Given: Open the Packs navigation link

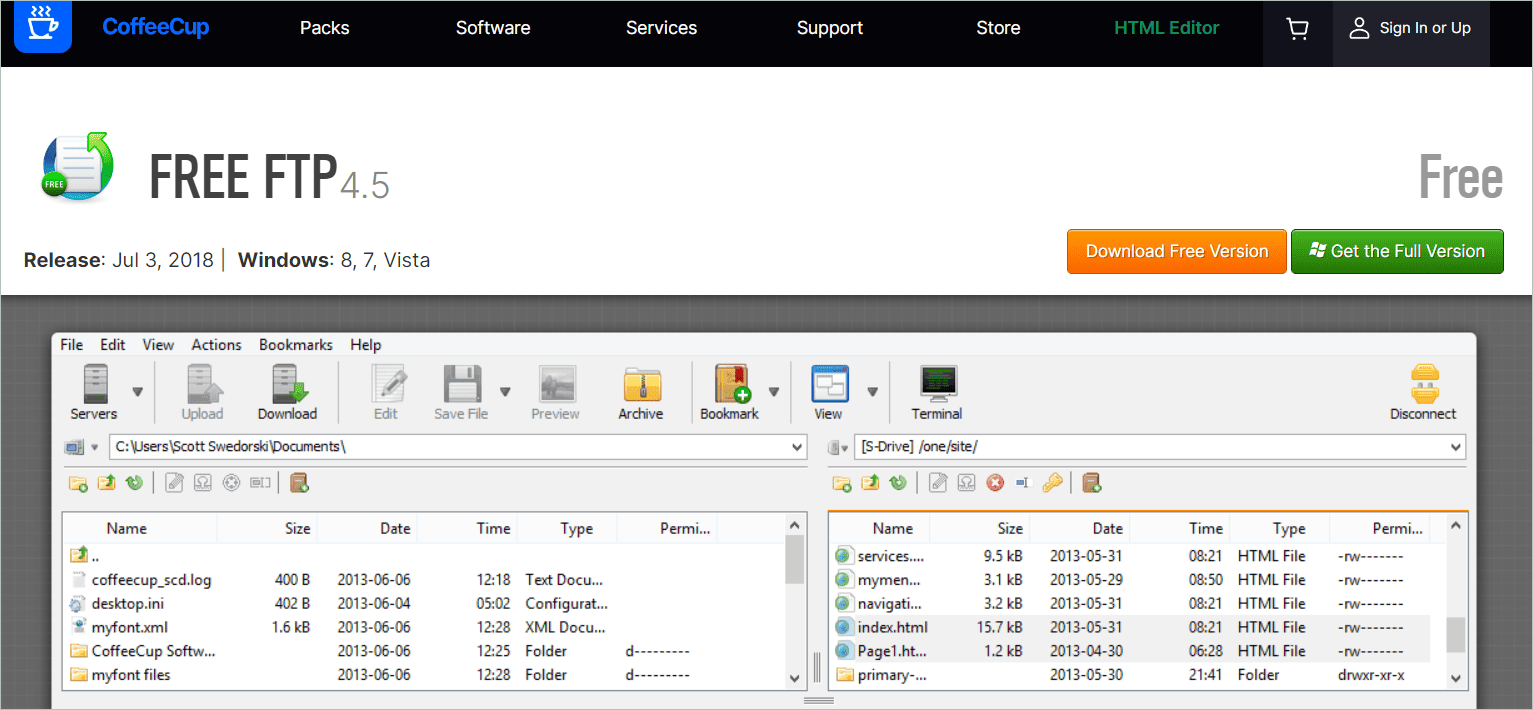Looking at the screenshot, I should pos(325,28).
